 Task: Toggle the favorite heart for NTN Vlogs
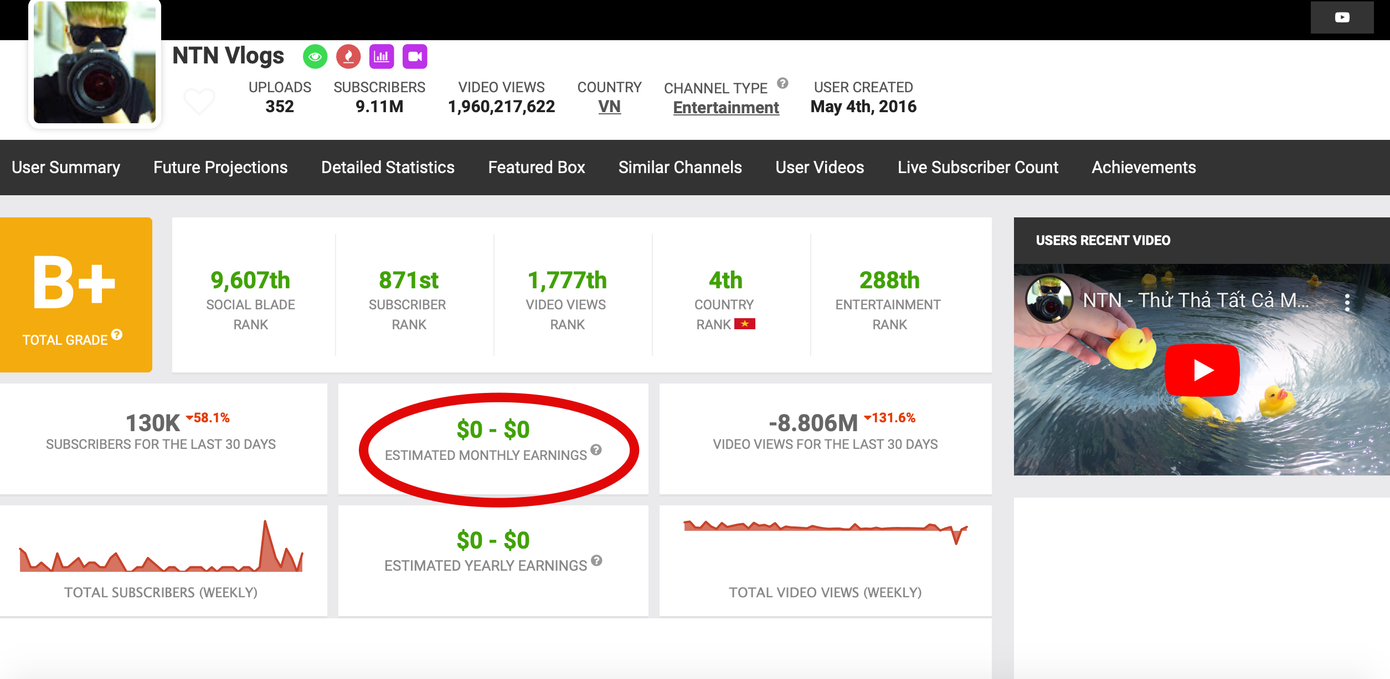click(x=199, y=101)
